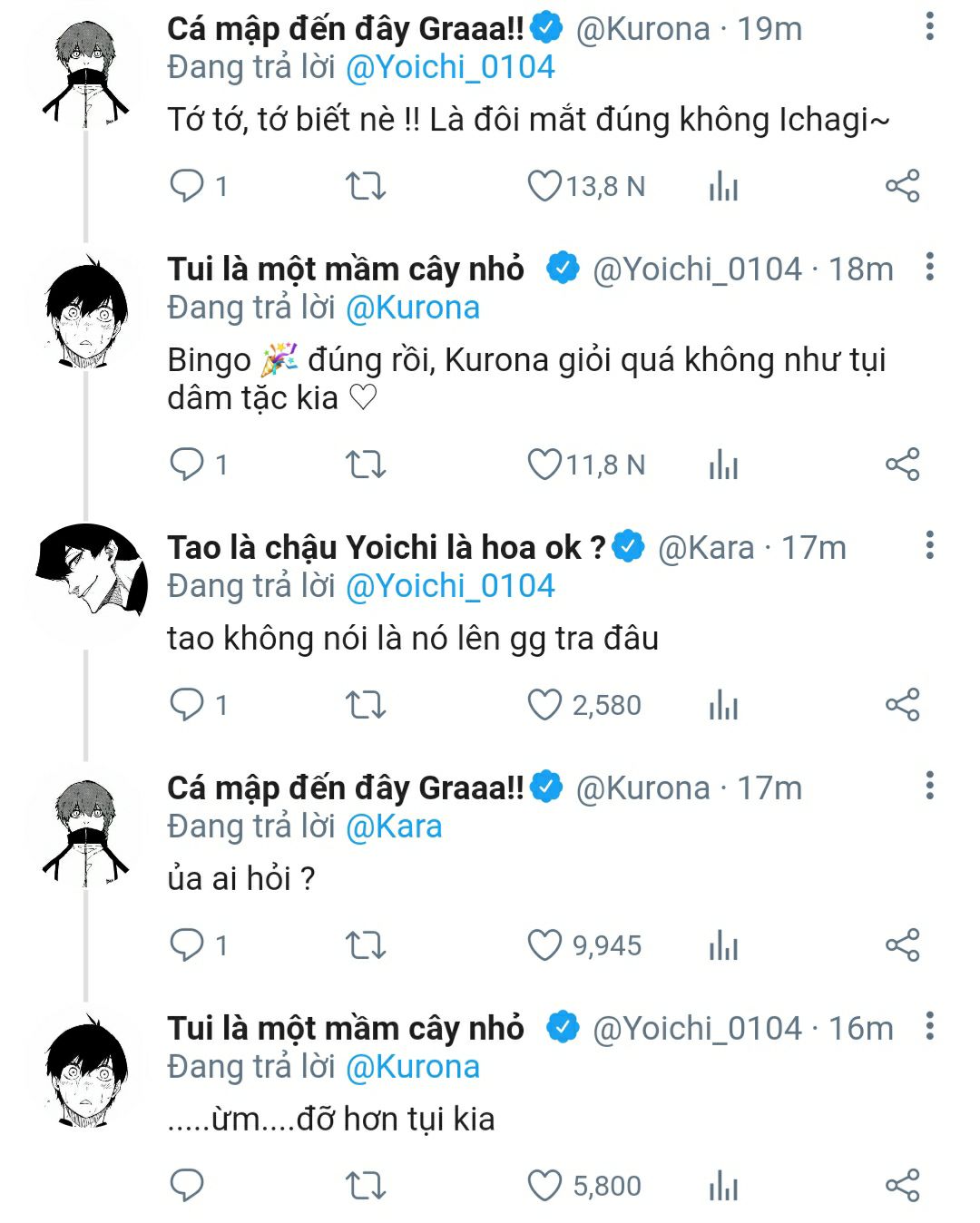The height and width of the screenshot is (1223, 980).
Task: View analytics for Yoichi's Bingo tweet
Action: [723, 465]
